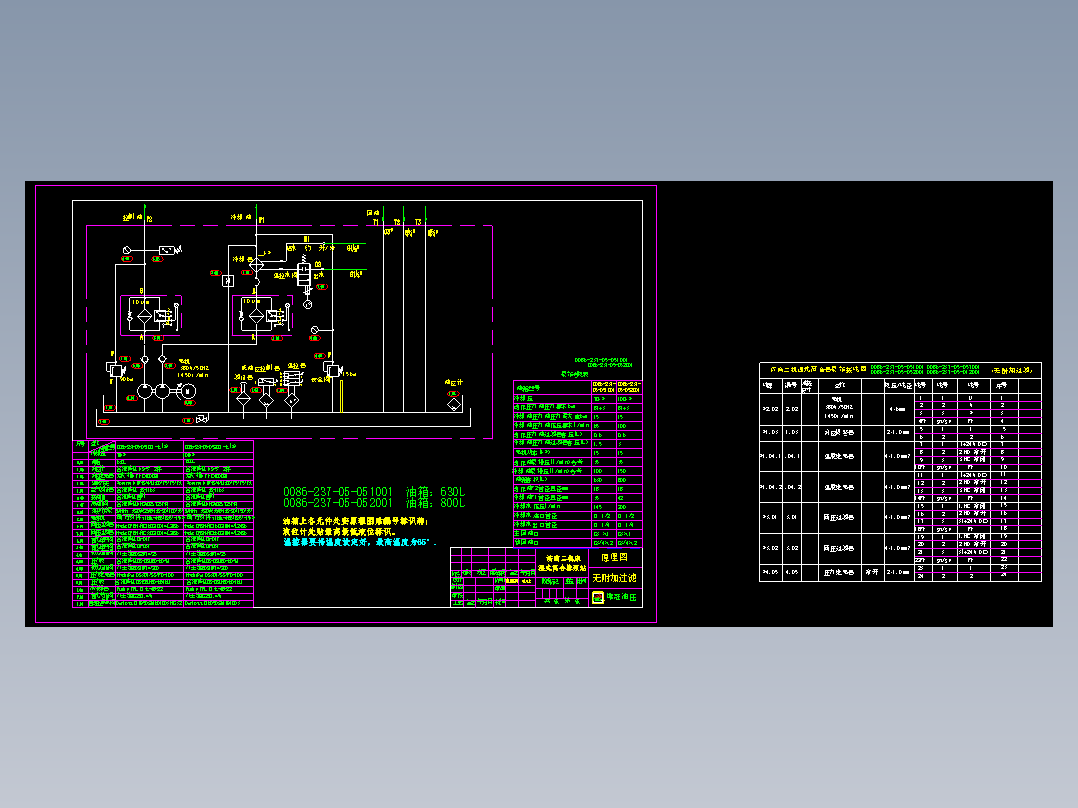Click the '1450r/min' cell in the wiring table

point(839,416)
